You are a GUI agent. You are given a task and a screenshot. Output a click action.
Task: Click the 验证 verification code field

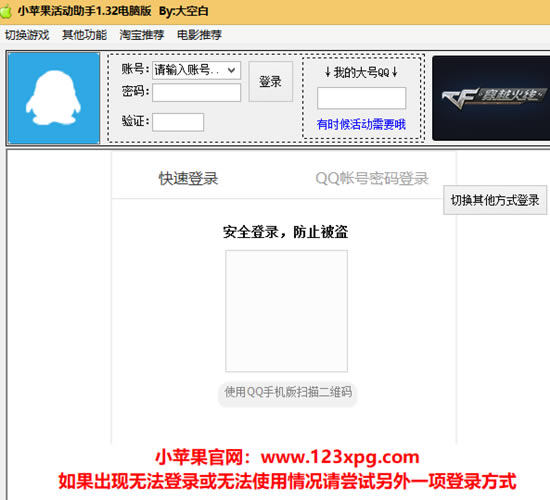tap(178, 122)
